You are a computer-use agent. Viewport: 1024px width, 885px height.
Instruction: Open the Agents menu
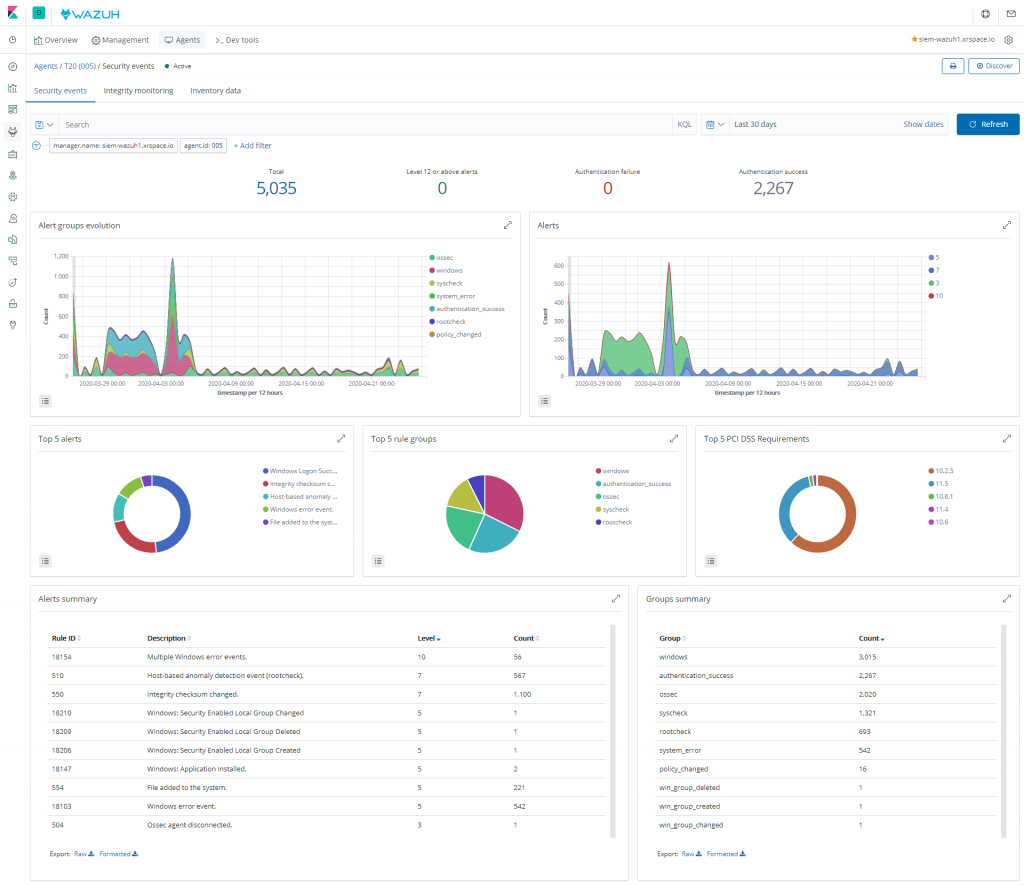182,40
